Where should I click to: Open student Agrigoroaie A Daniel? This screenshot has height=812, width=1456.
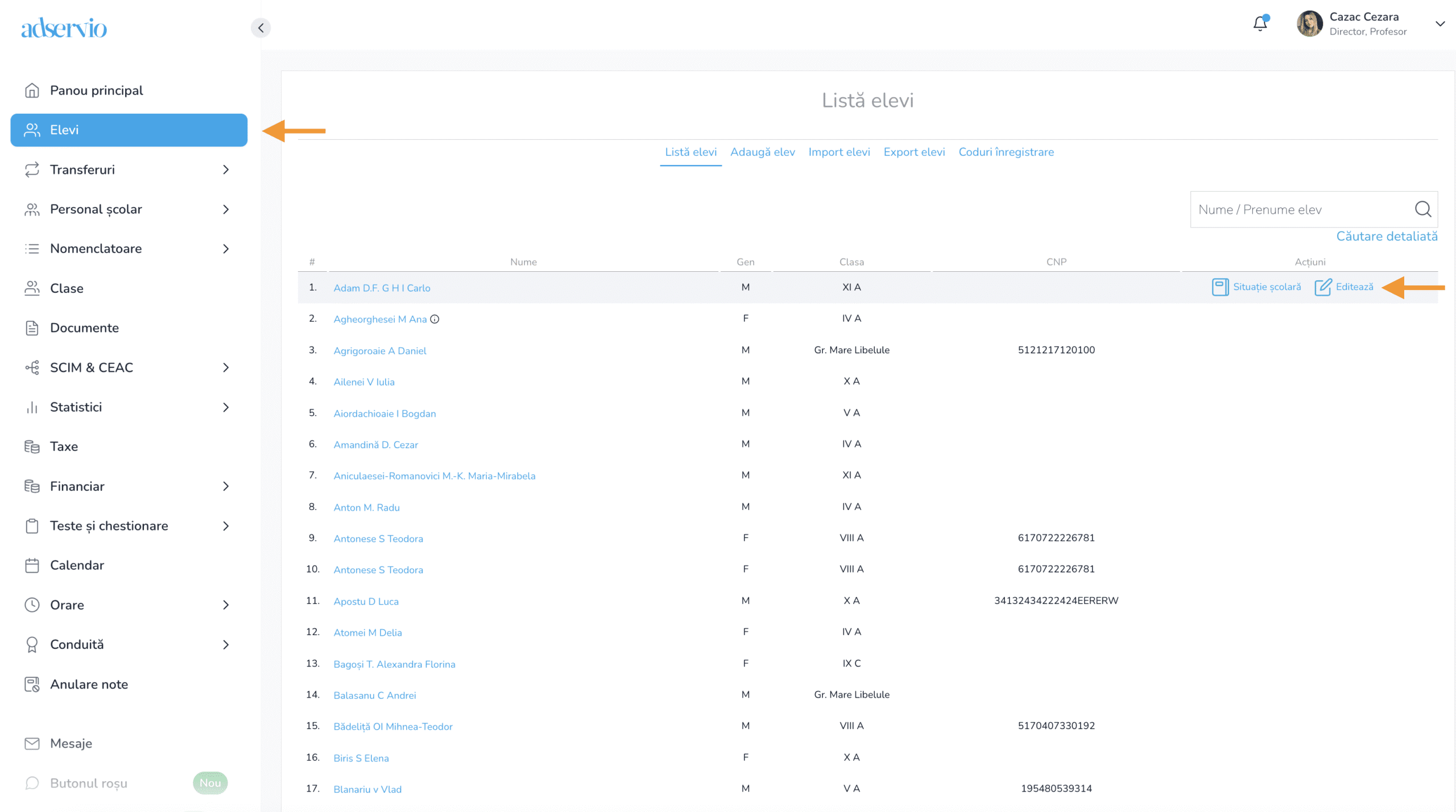[379, 351]
